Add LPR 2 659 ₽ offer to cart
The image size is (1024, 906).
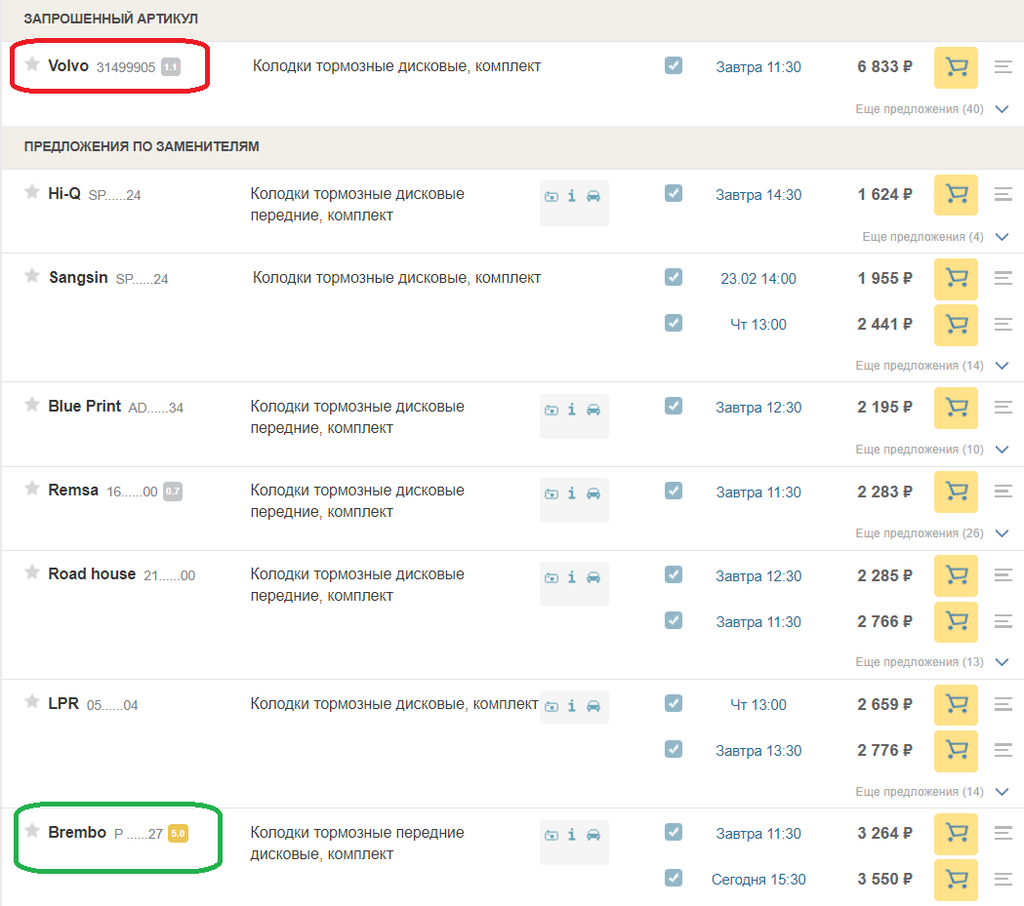[955, 705]
